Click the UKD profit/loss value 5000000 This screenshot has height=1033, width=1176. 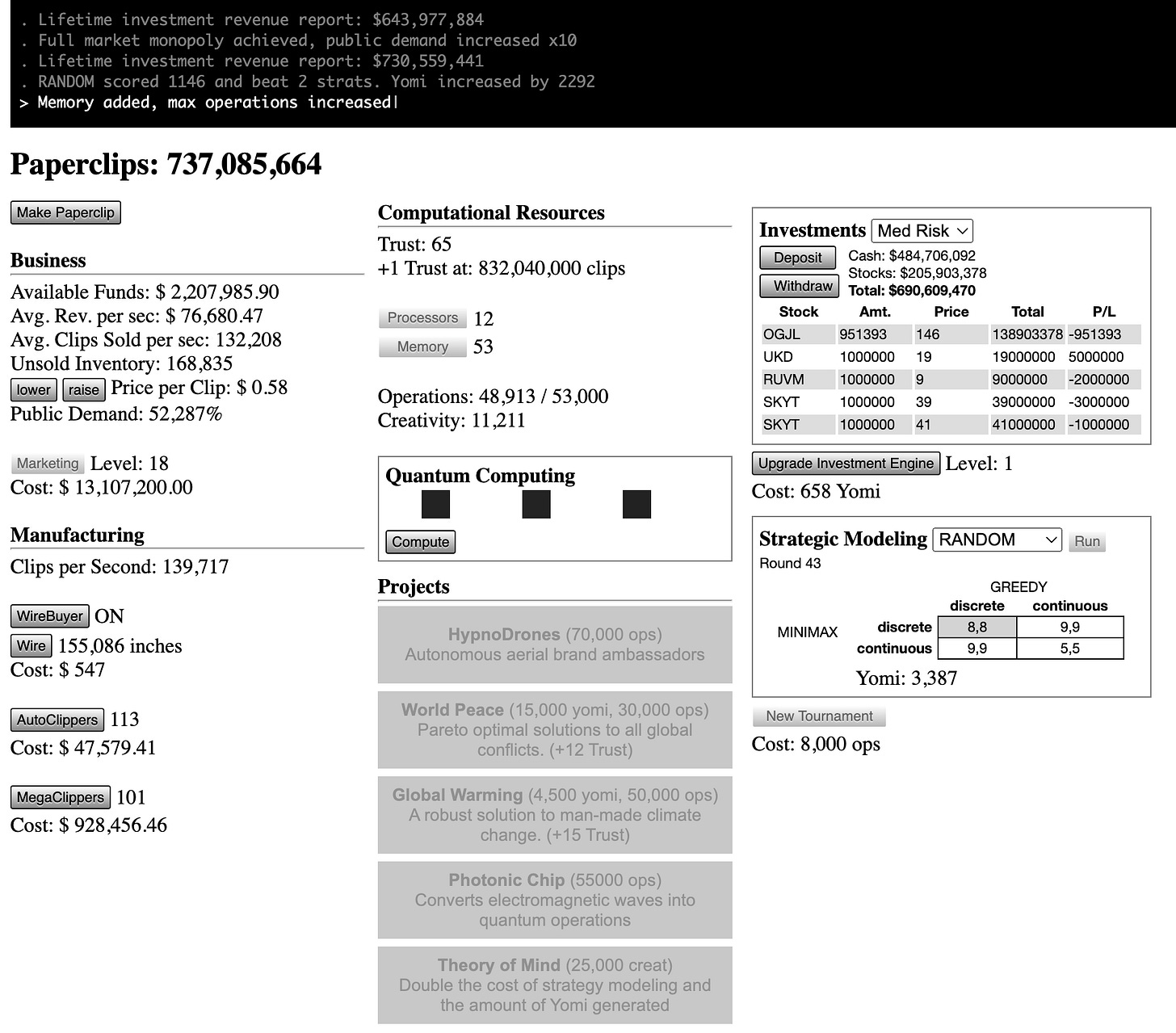pos(1096,357)
